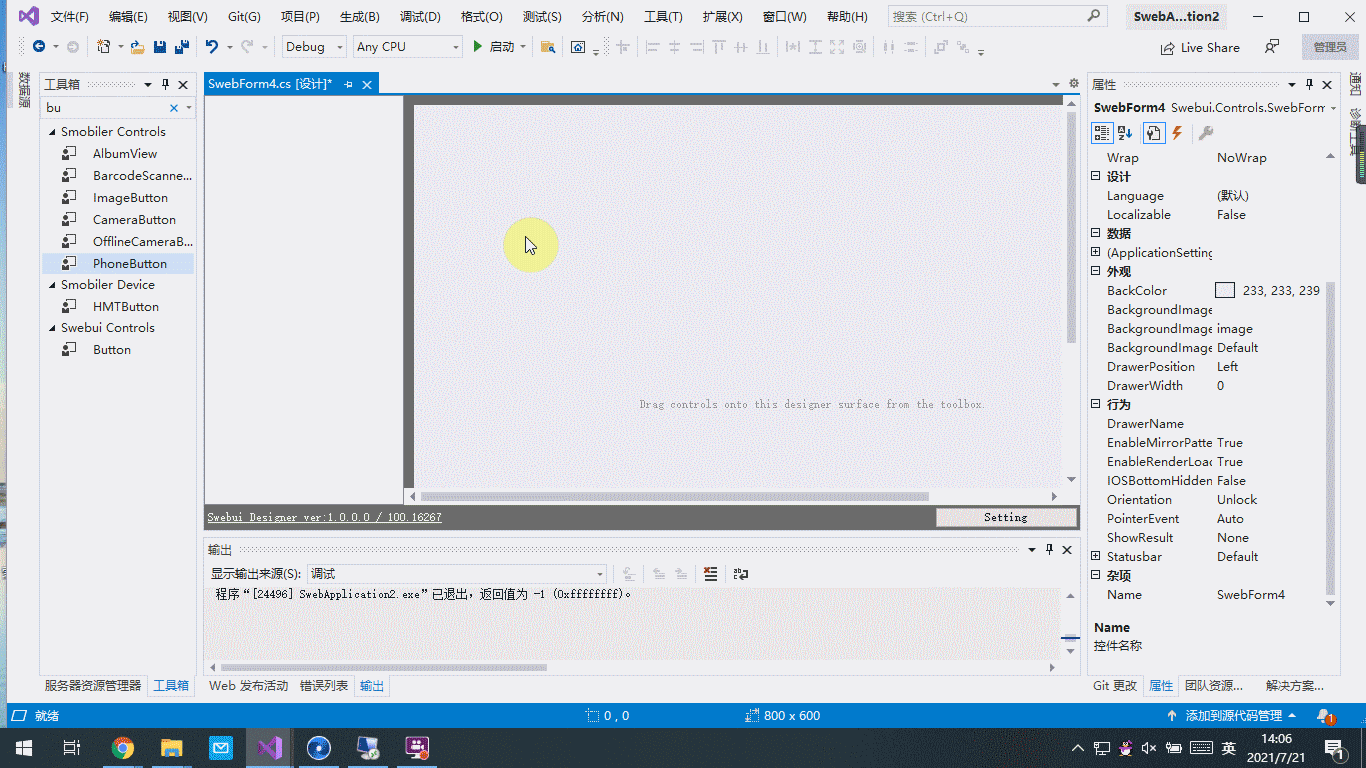1366x768 pixels.
Task: Expand the (ApplicationSettings) property
Action: [x=1096, y=253]
